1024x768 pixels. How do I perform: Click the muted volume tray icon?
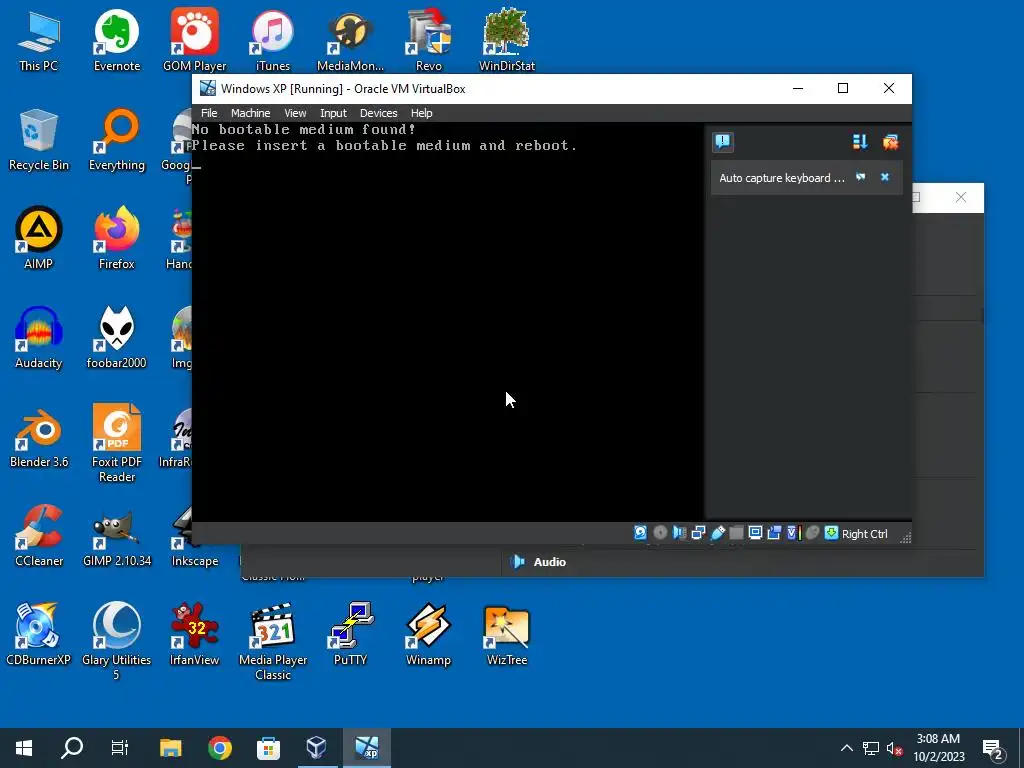[x=894, y=748]
